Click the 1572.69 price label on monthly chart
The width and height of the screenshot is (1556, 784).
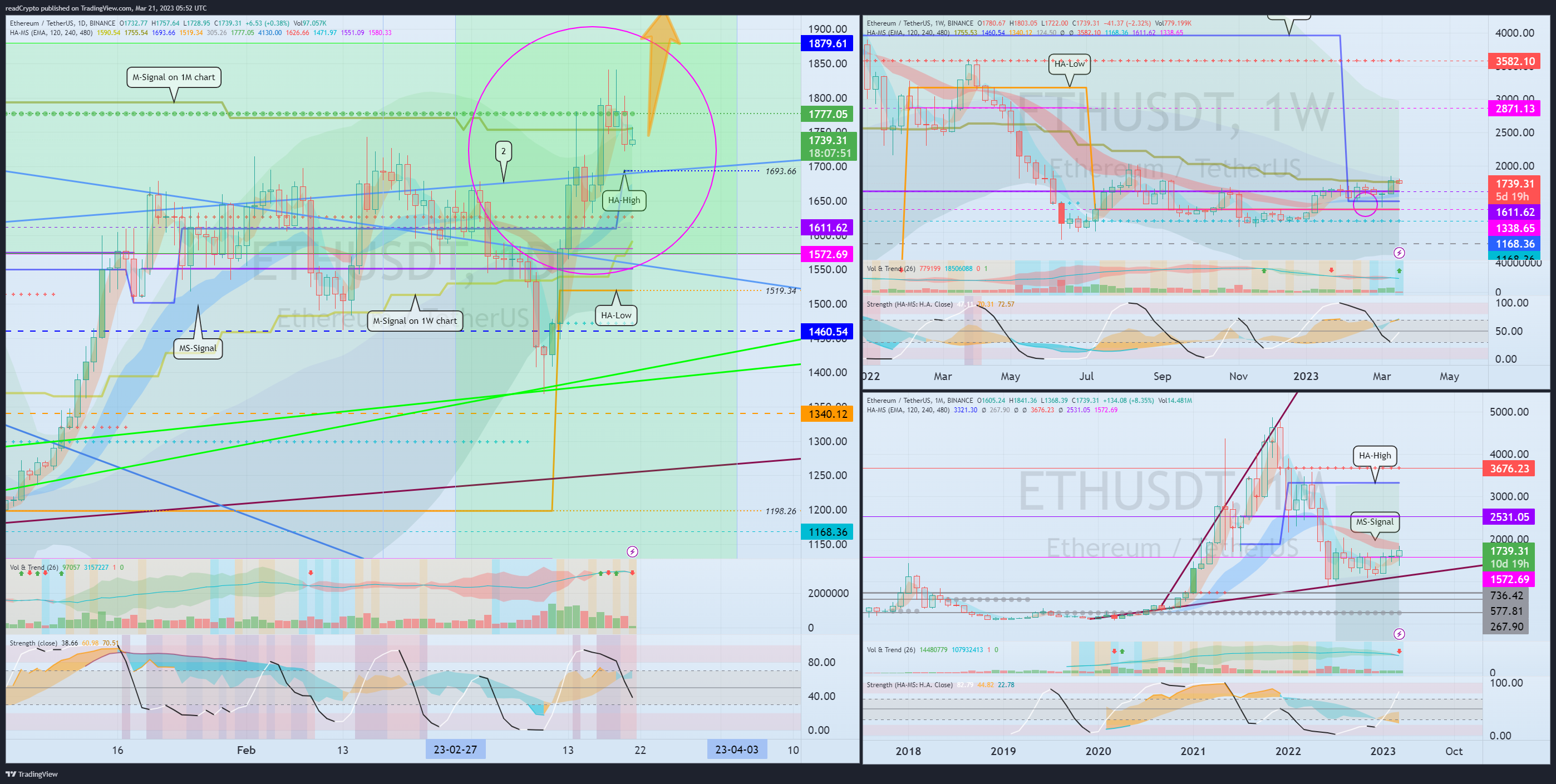[x=1508, y=579]
